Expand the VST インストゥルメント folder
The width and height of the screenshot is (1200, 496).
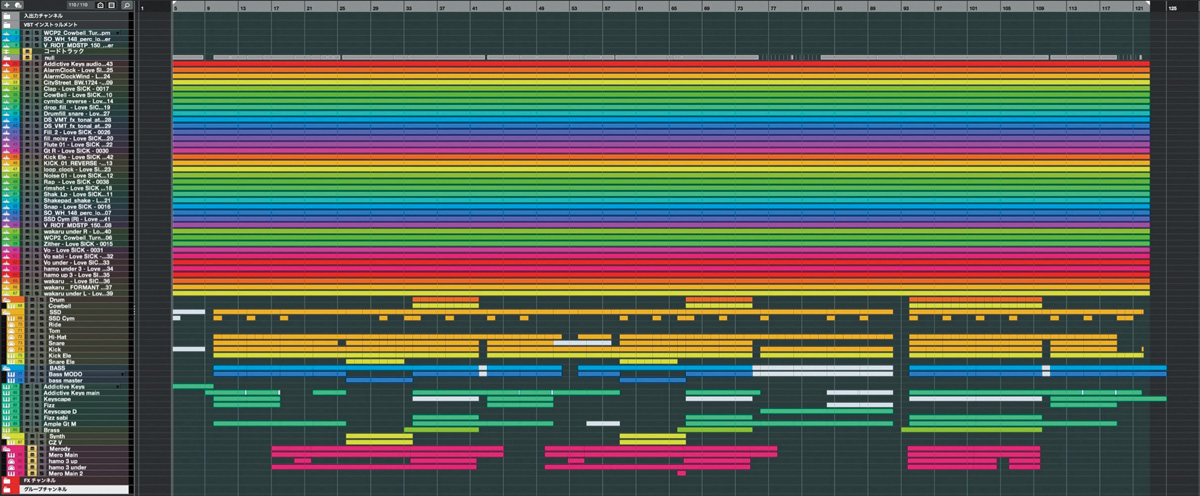[x=7, y=25]
